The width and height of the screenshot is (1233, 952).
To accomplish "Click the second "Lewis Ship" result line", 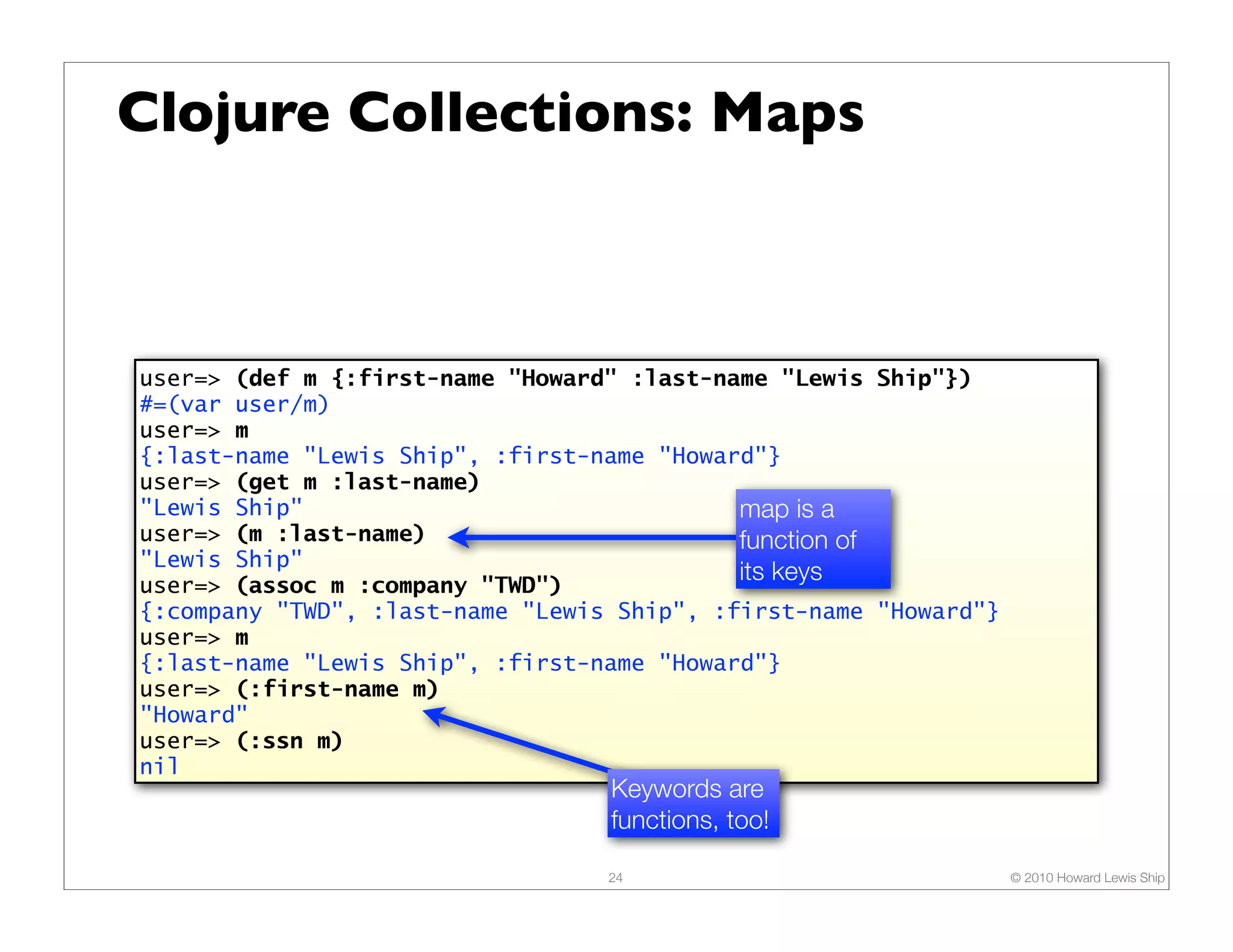I will click(x=220, y=560).
